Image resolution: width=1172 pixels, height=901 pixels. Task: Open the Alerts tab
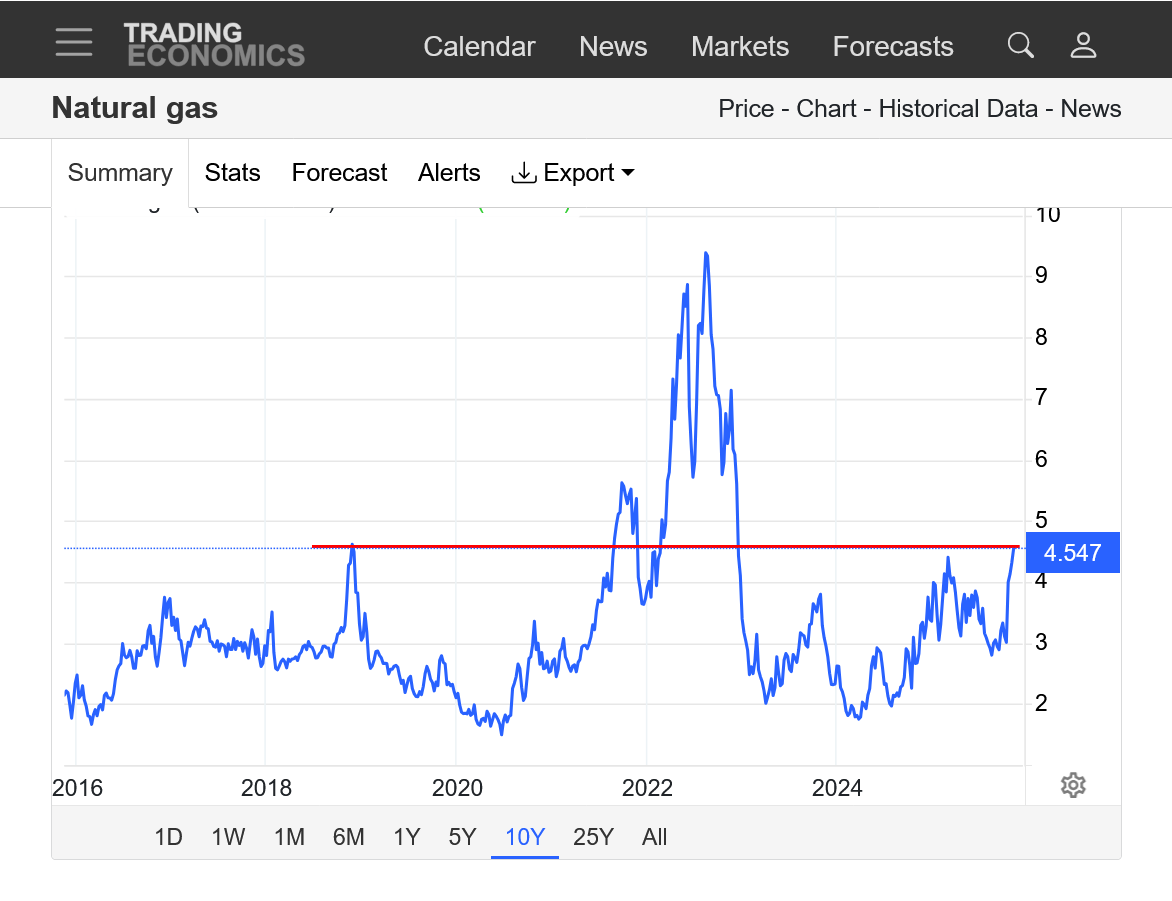tap(449, 173)
